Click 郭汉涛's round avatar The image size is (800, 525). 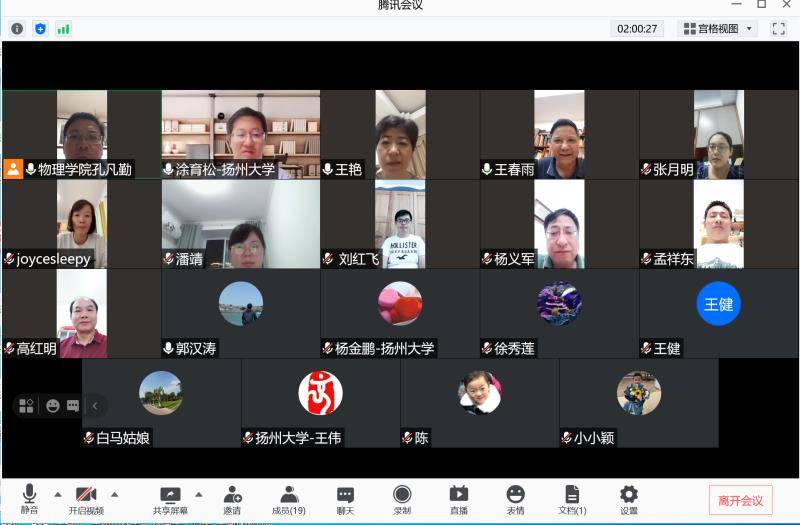point(241,304)
